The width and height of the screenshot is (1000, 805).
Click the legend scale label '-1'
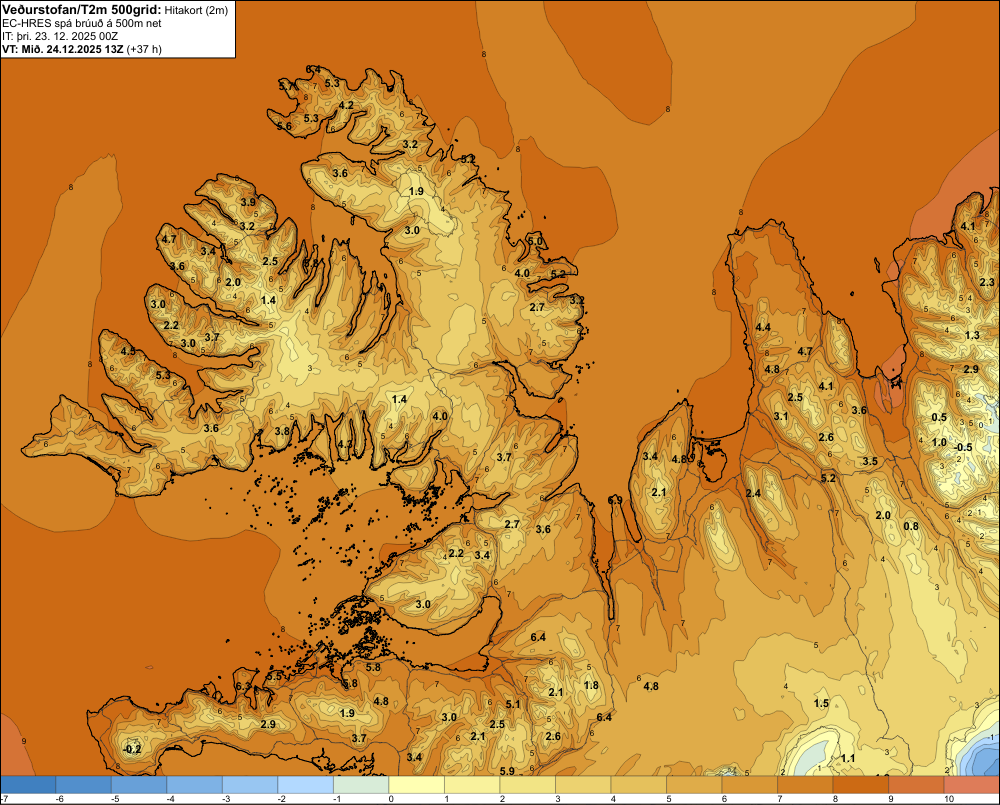click(337, 799)
